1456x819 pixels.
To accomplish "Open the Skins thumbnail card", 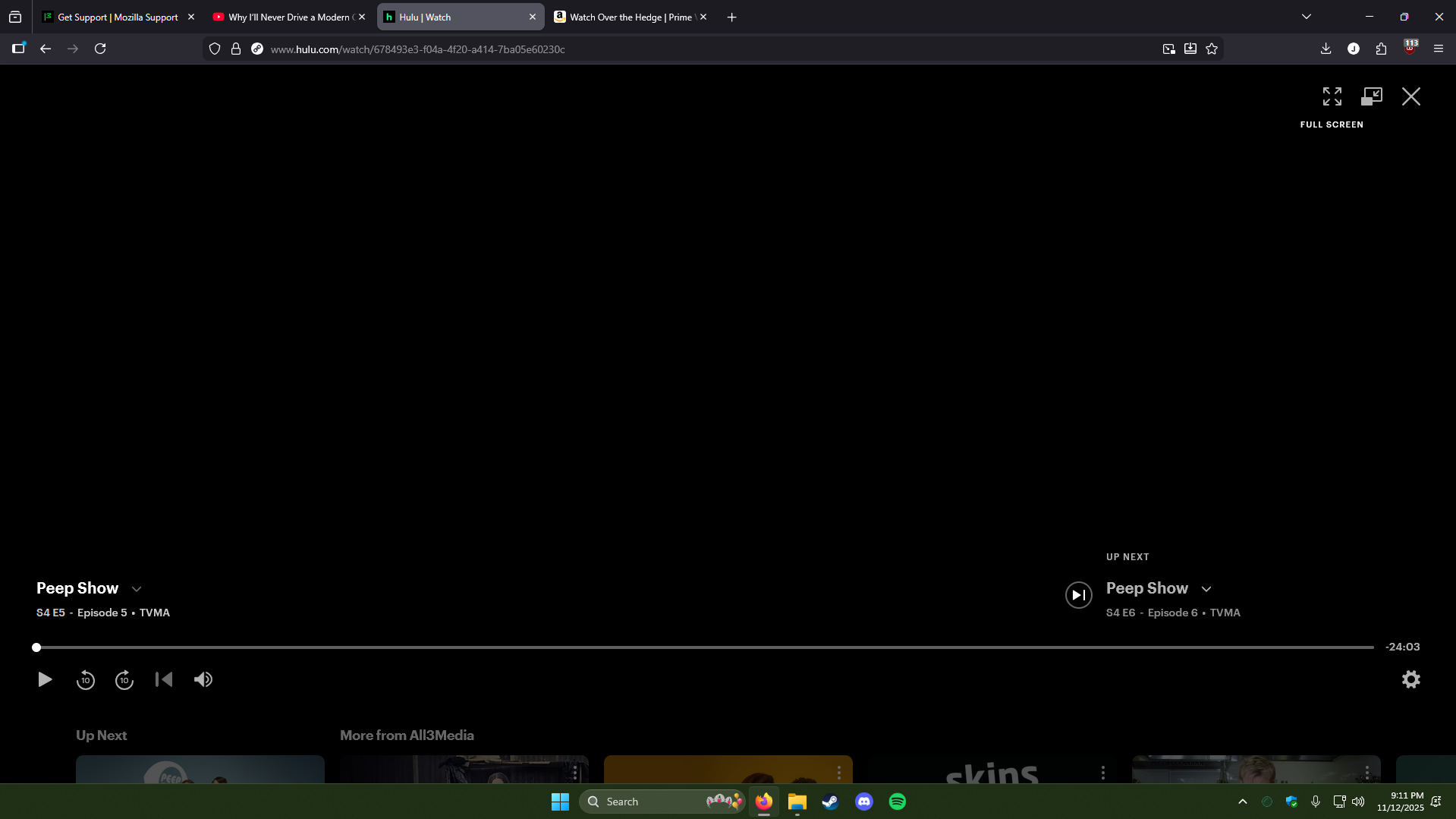I will coord(992,770).
